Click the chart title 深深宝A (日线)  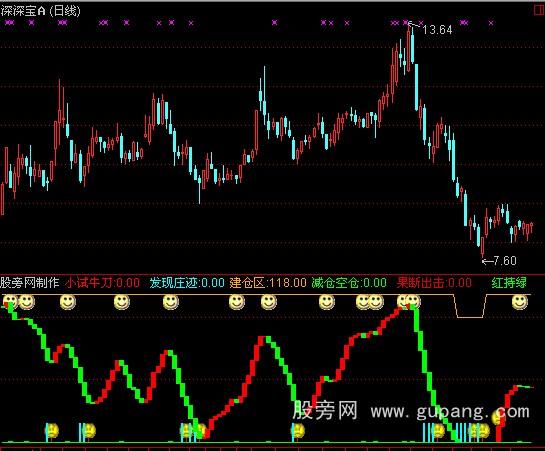[x=40, y=11]
